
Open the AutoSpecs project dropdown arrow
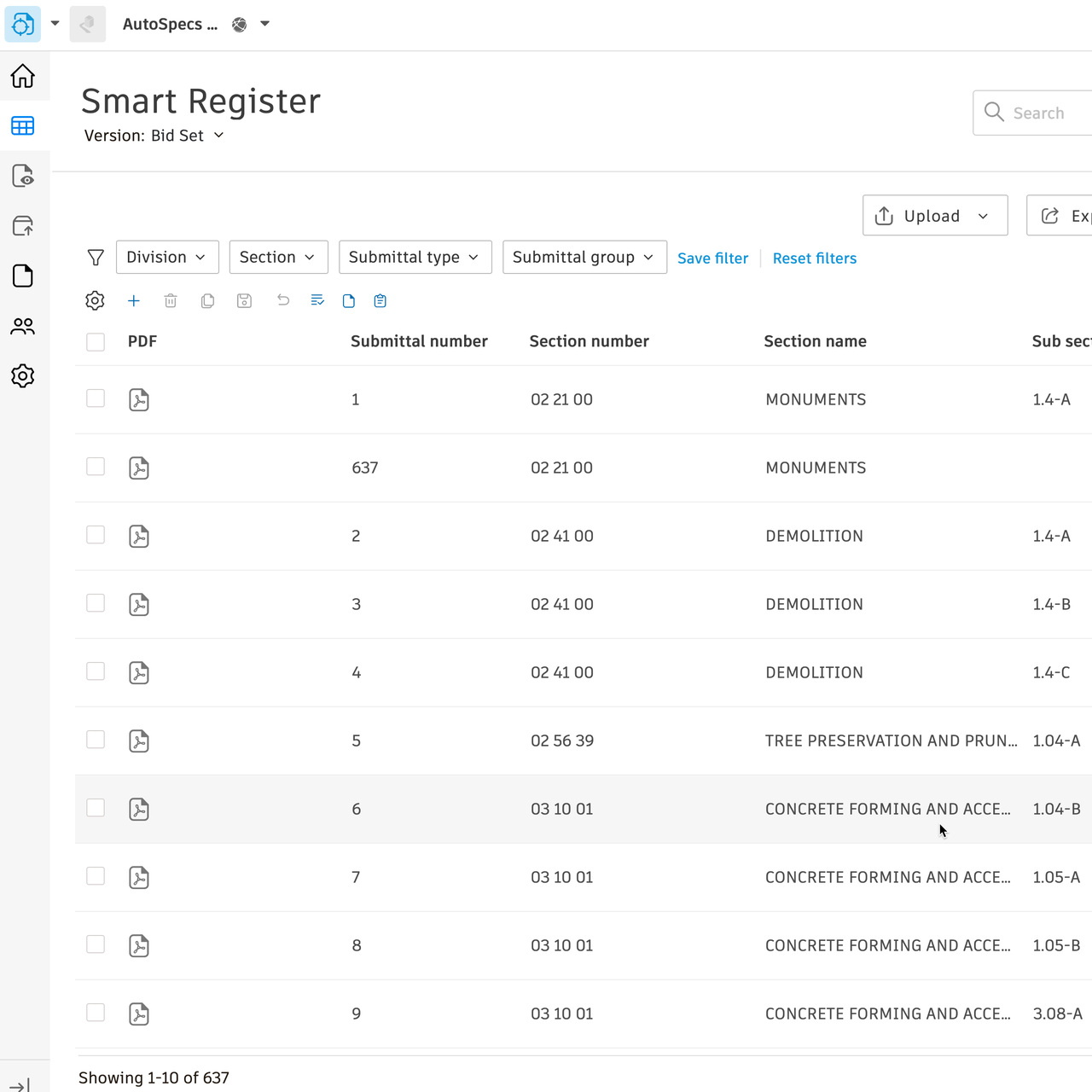pos(265,24)
